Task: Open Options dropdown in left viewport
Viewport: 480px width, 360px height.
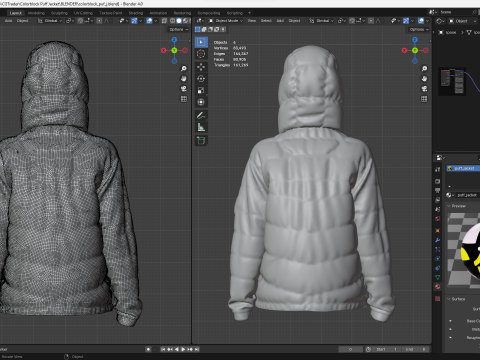Action: pos(179,29)
